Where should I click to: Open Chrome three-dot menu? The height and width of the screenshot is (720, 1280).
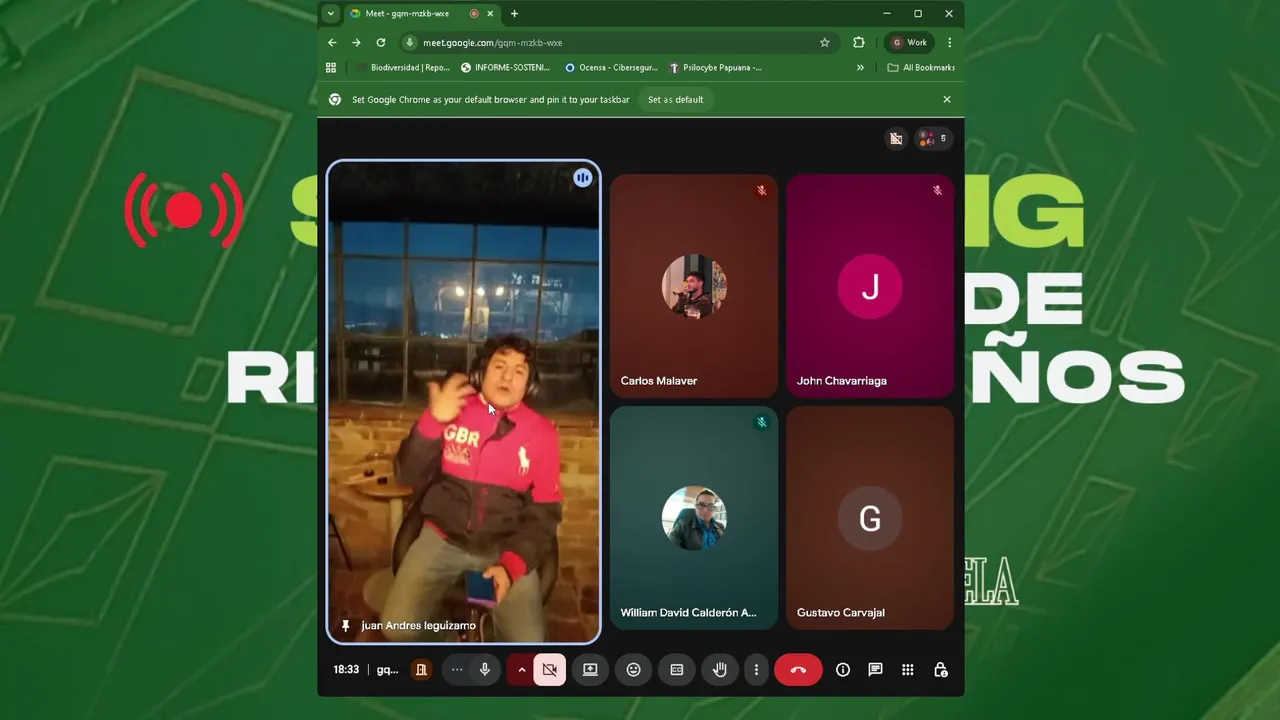pyautogui.click(x=949, y=43)
